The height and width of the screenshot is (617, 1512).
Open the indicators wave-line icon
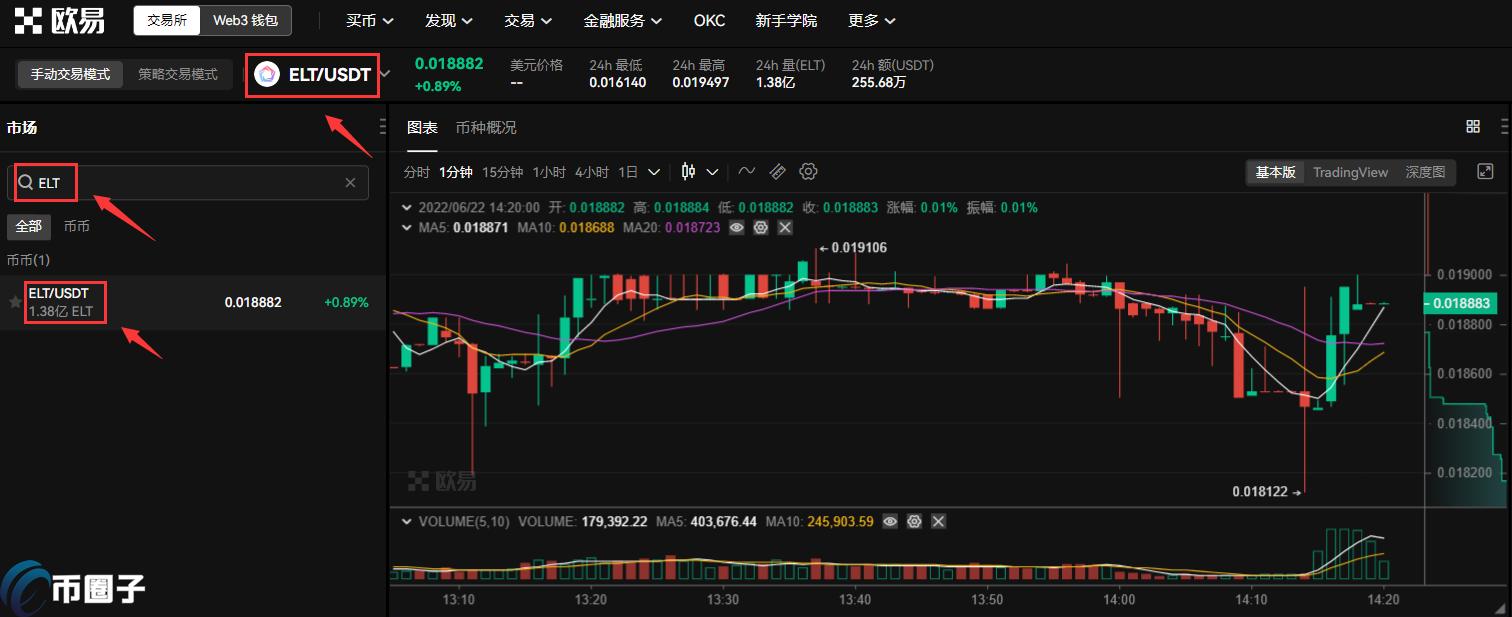coord(747,171)
